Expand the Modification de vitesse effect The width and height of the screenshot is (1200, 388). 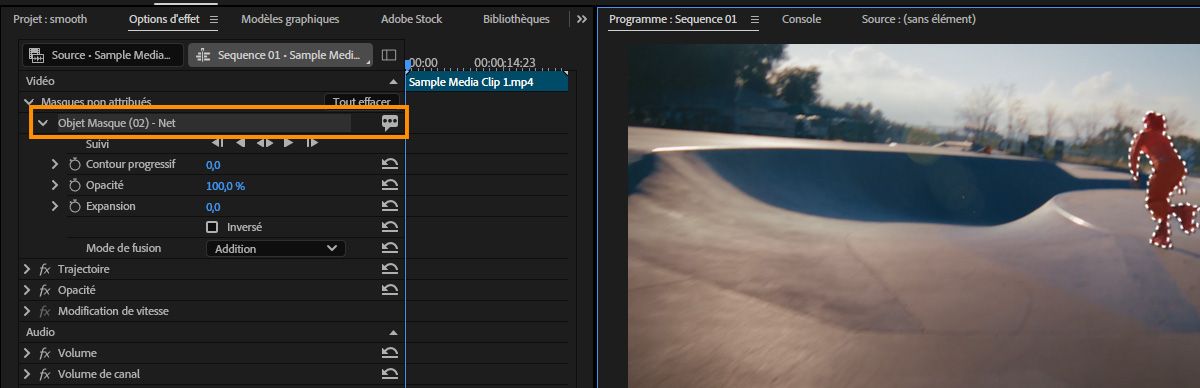(x=27, y=311)
